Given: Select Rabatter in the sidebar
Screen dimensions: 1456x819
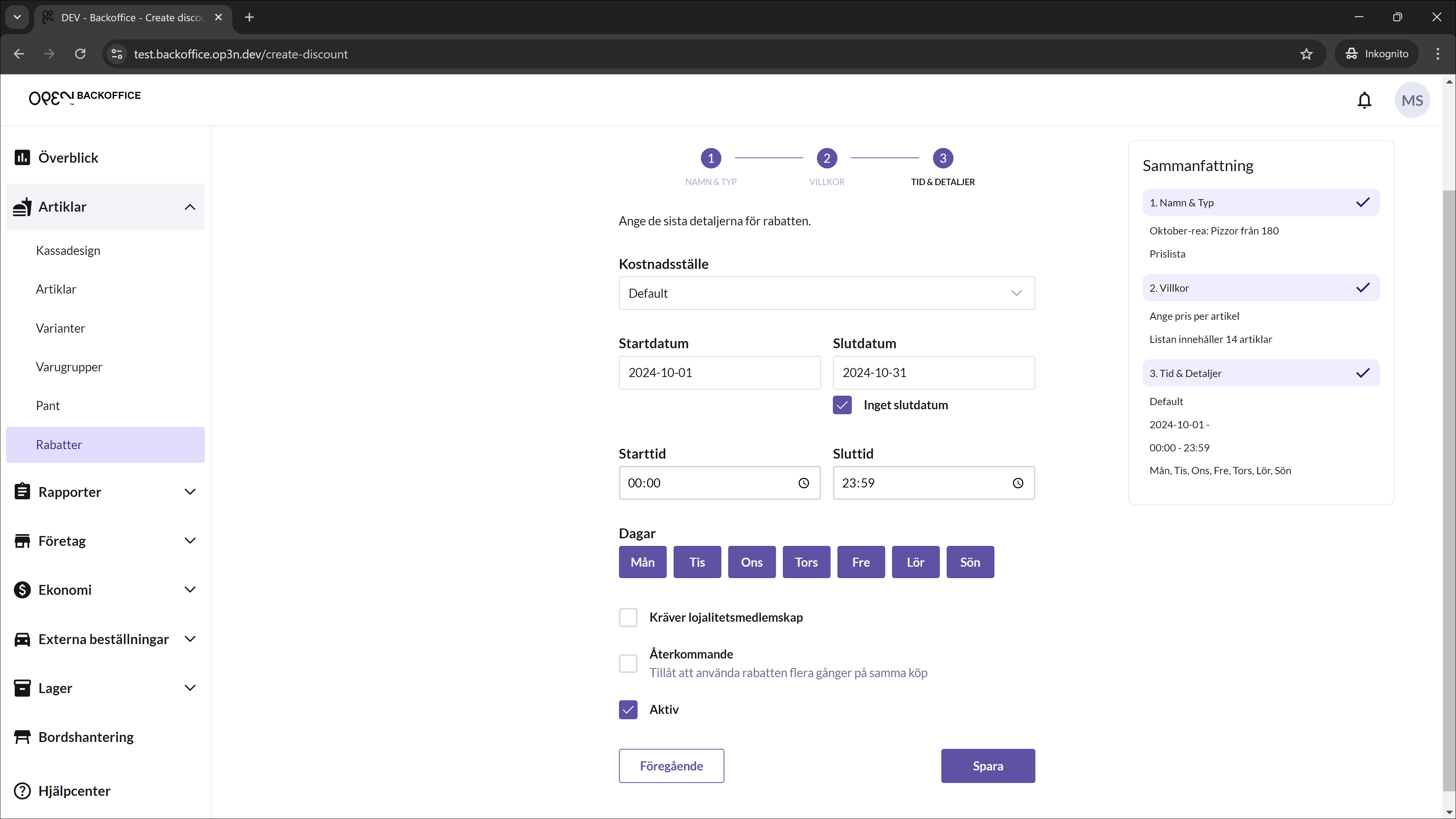Looking at the screenshot, I should (x=105, y=444).
